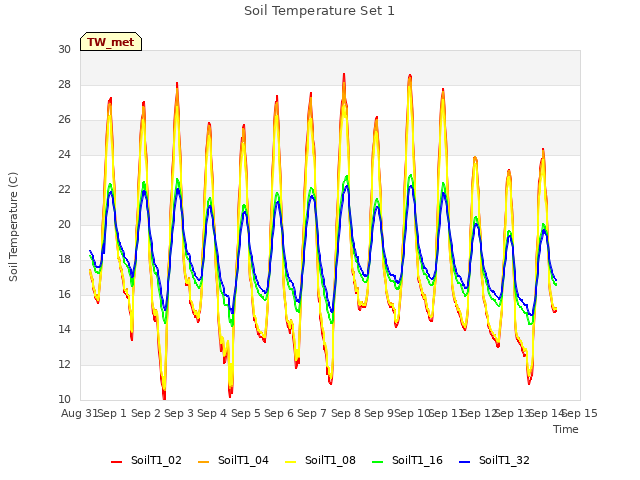This screenshot has width=640, height=480.
Task: Click the Sep 1 x-axis tick label
Action: (112, 413)
